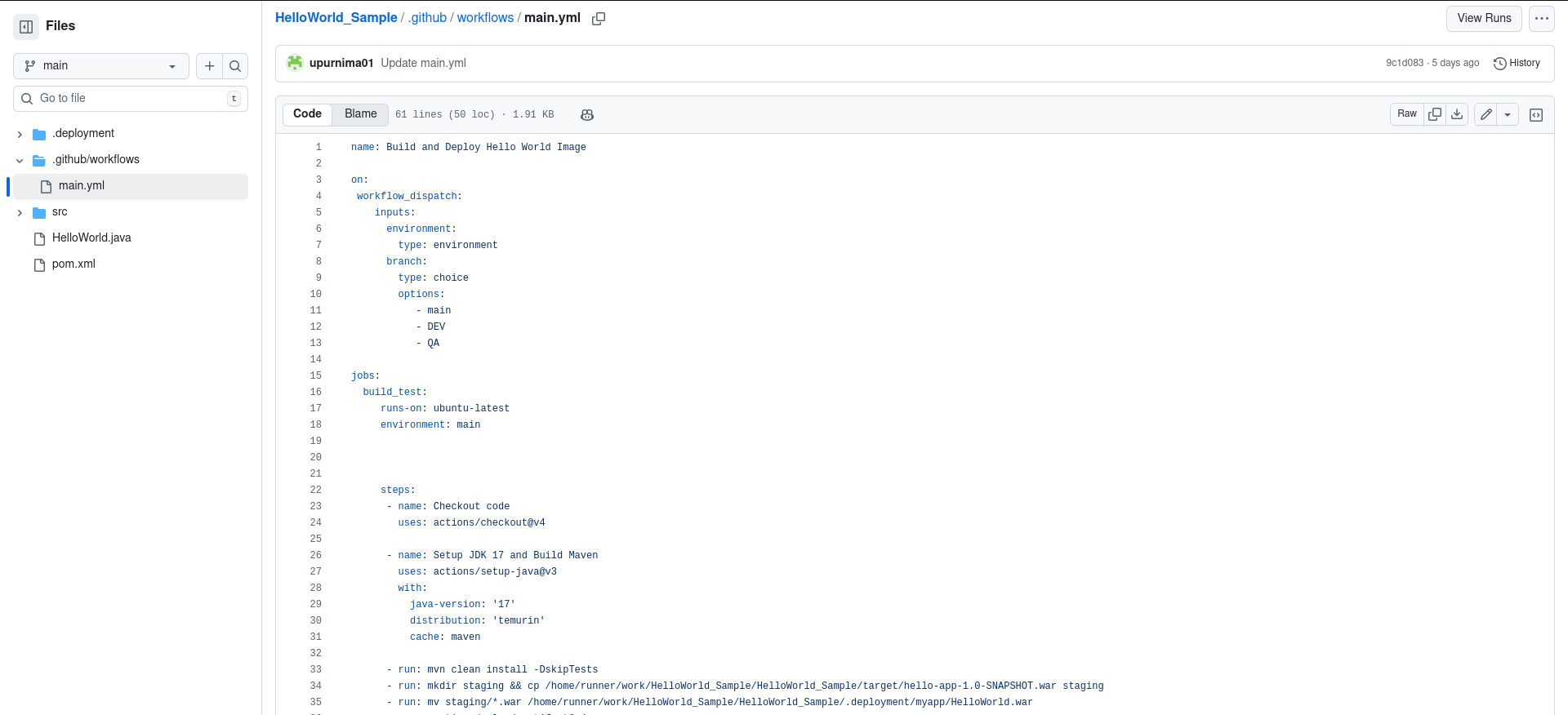Toggle the symbols panel icon
The image size is (1568, 715).
pos(1536,115)
